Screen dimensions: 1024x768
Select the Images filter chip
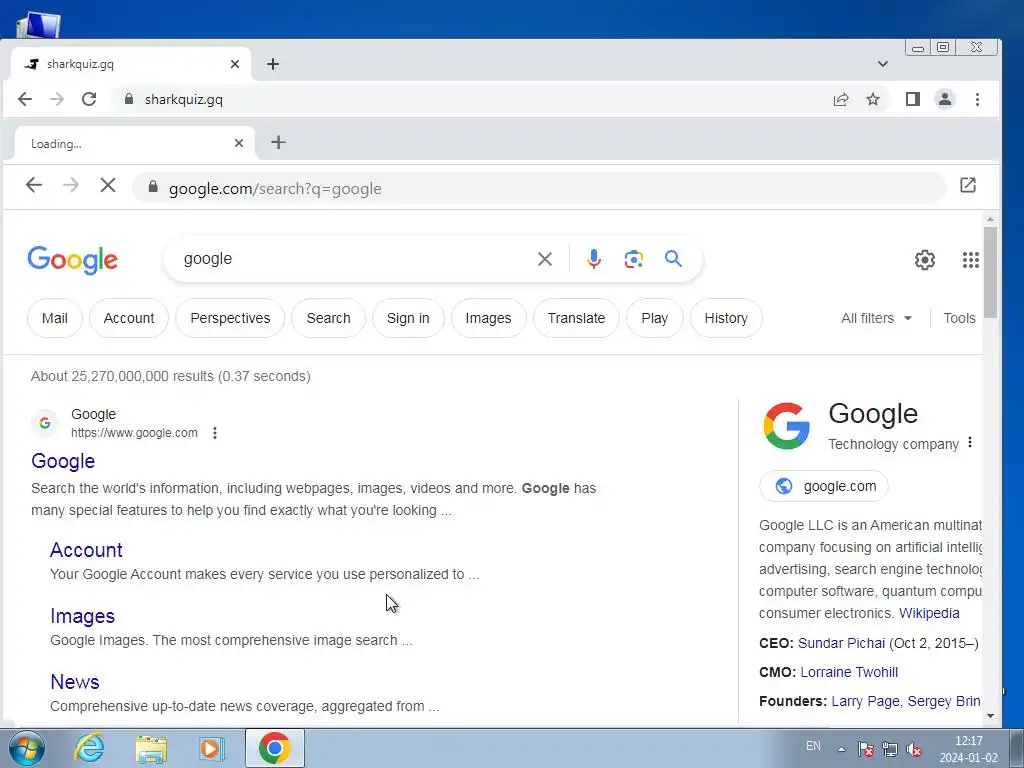tap(488, 318)
